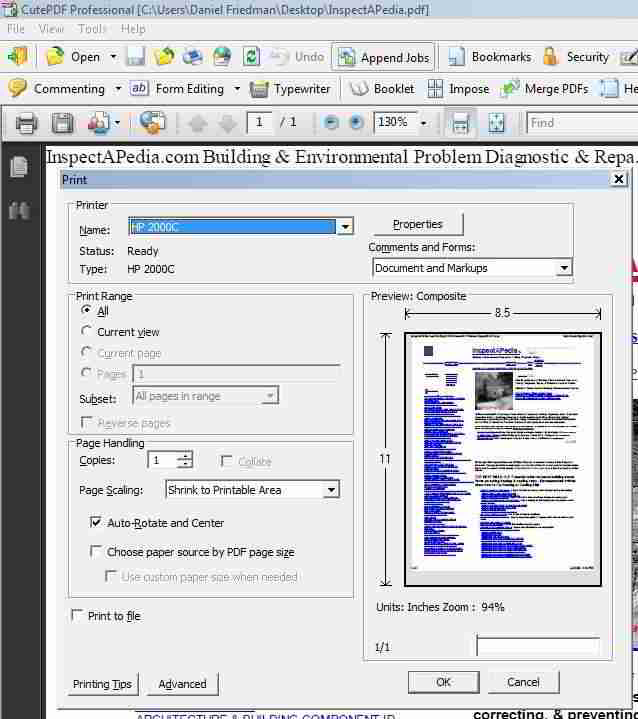The image size is (638, 719).
Task: Click the Booklet tool
Action: click(x=382, y=88)
